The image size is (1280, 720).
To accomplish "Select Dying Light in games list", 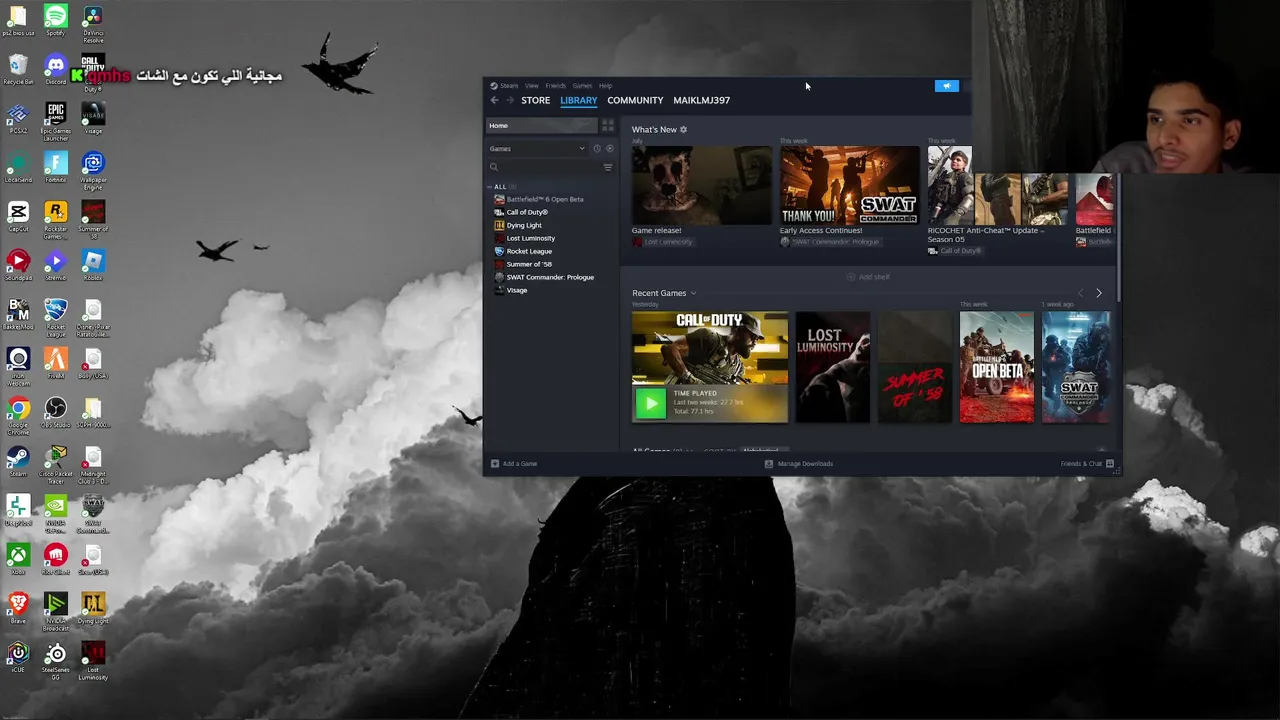I will [524, 225].
